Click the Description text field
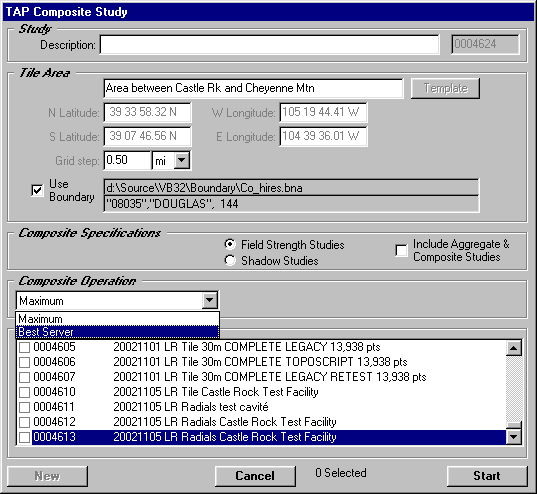This screenshot has width=537, height=494. [x=270, y=45]
